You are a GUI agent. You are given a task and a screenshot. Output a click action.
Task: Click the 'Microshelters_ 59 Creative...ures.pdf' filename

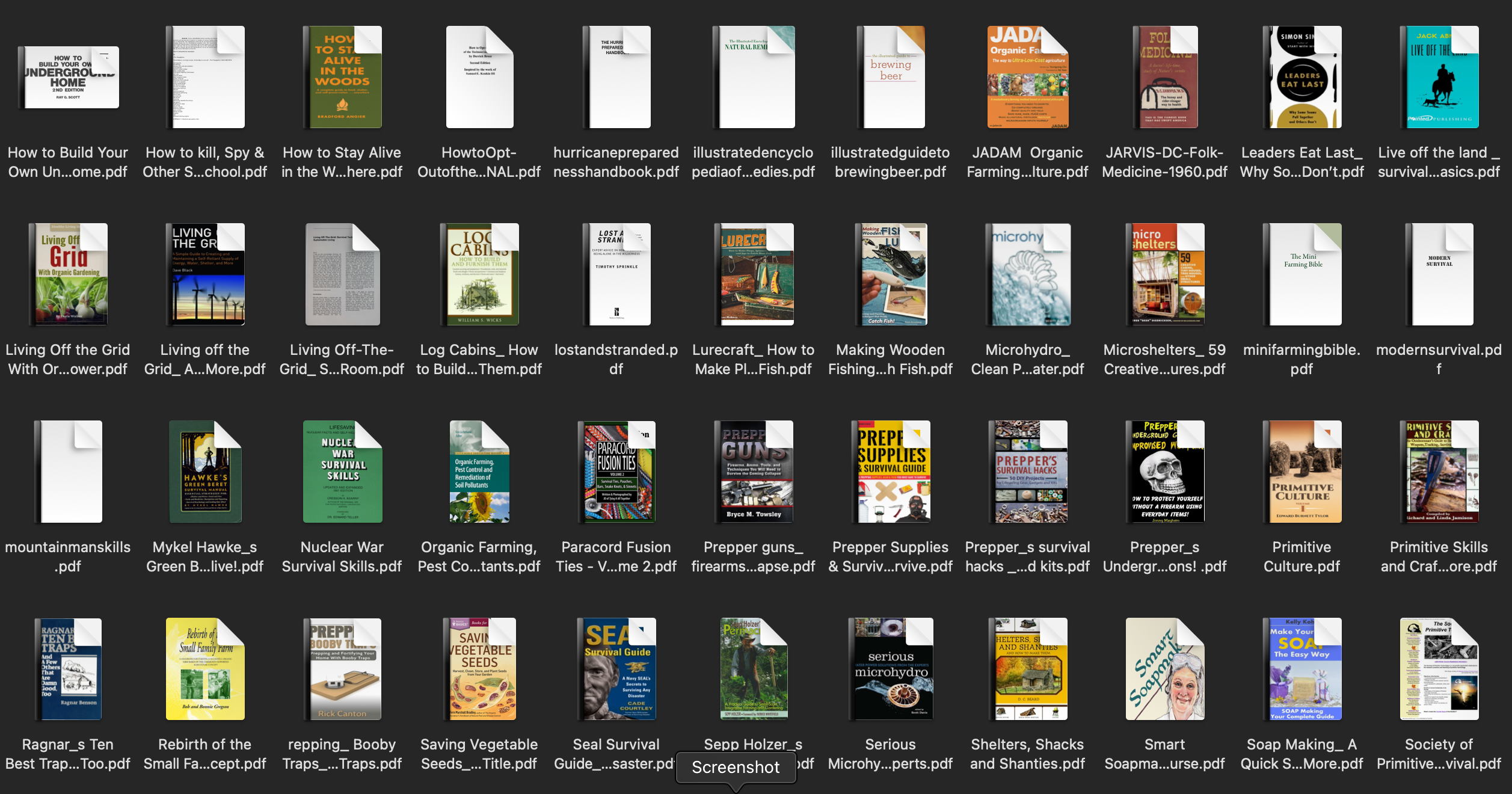coord(1165,360)
